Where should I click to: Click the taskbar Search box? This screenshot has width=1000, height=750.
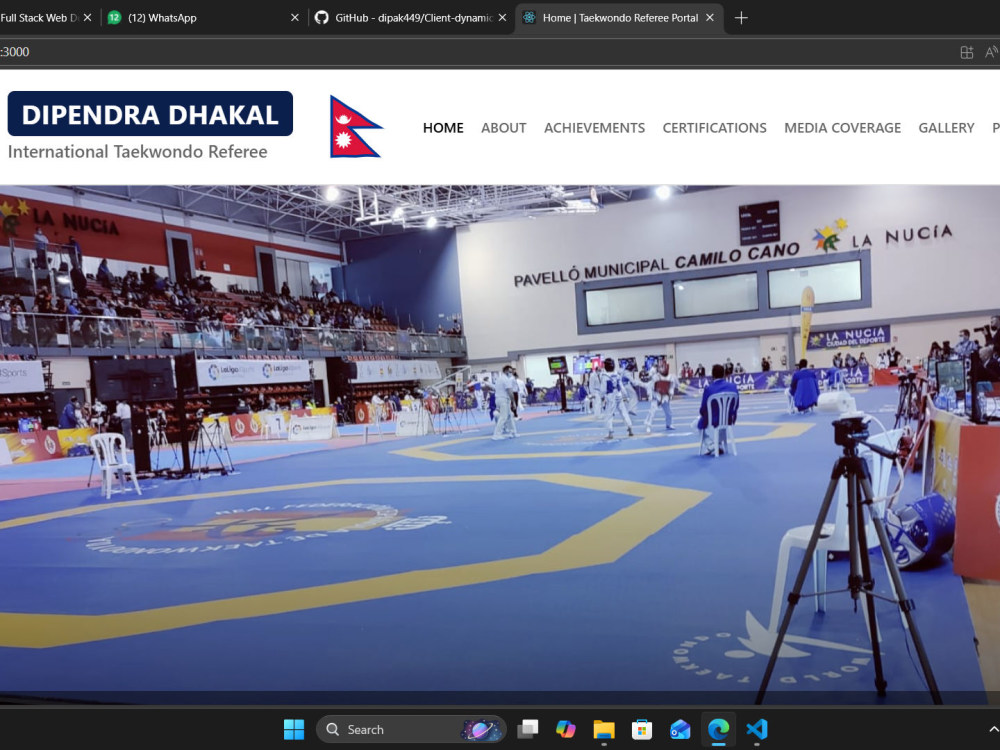[x=411, y=729]
